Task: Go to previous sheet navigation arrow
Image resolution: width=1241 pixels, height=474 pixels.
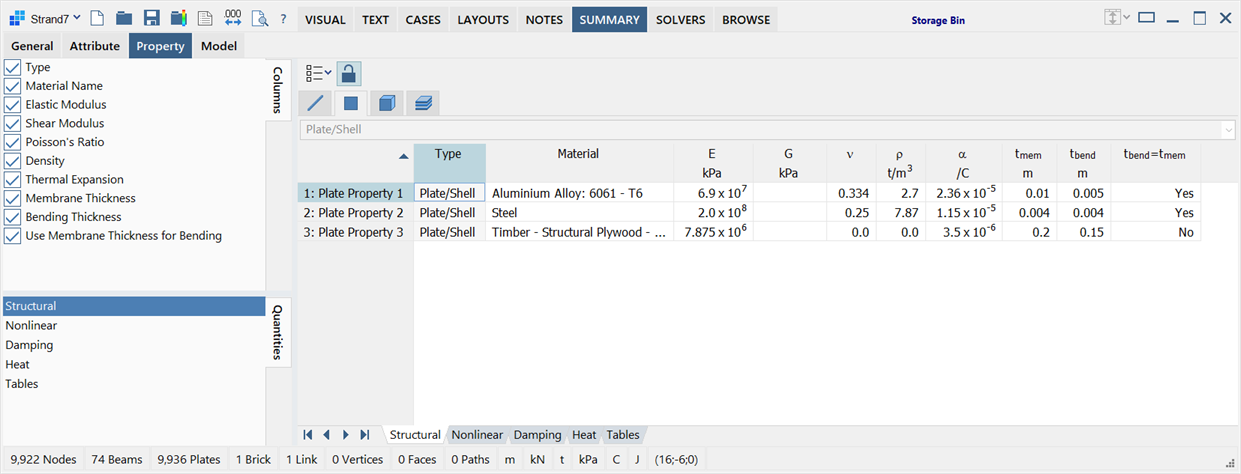Action: (x=327, y=435)
